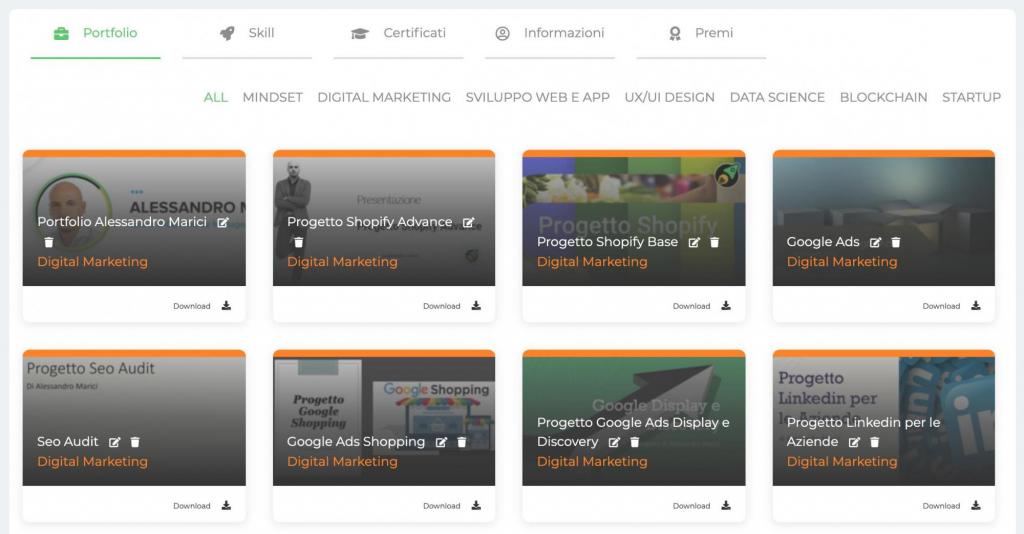Click Download text on Google Ads card

click(x=941, y=306)
